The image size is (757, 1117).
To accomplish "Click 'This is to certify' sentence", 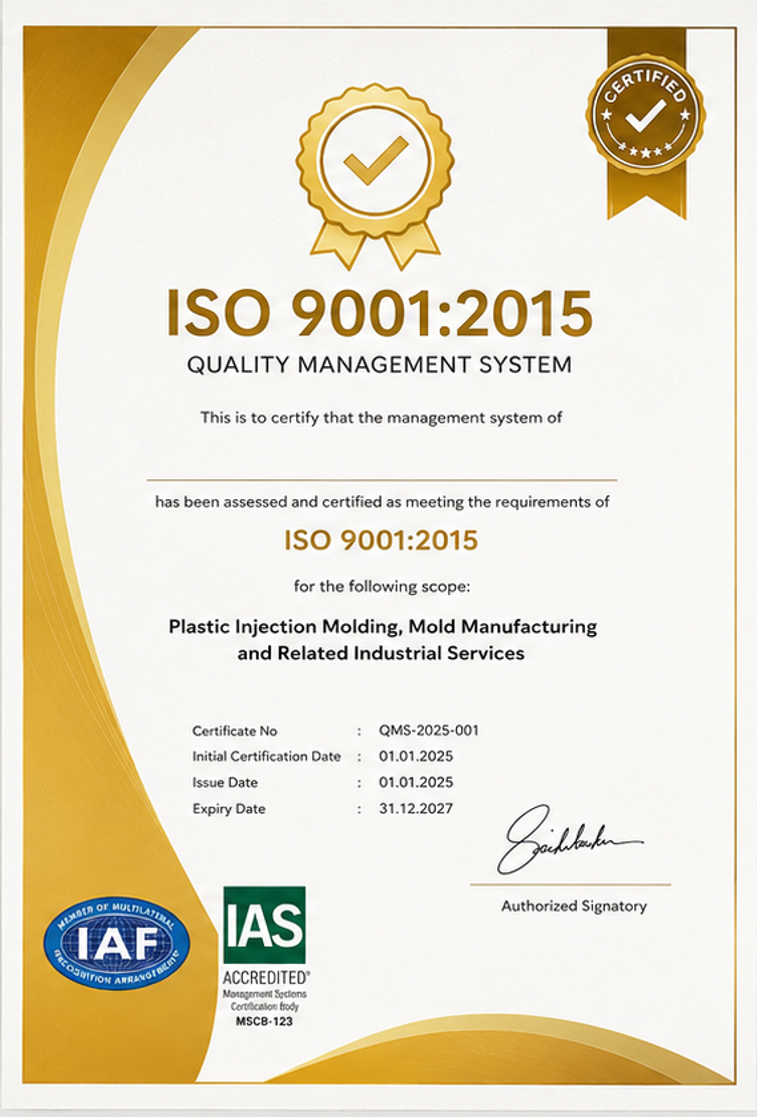I will (x=381, y=417).
